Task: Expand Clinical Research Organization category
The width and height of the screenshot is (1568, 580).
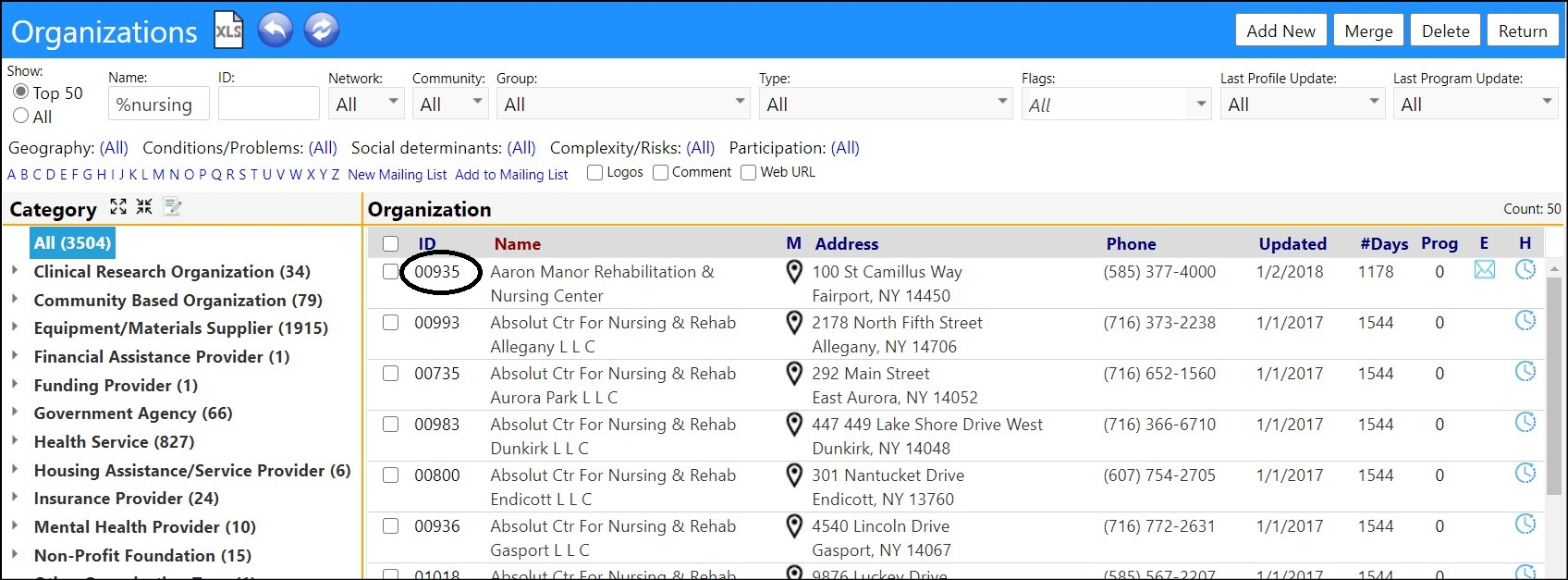Action: pos(15,271)
